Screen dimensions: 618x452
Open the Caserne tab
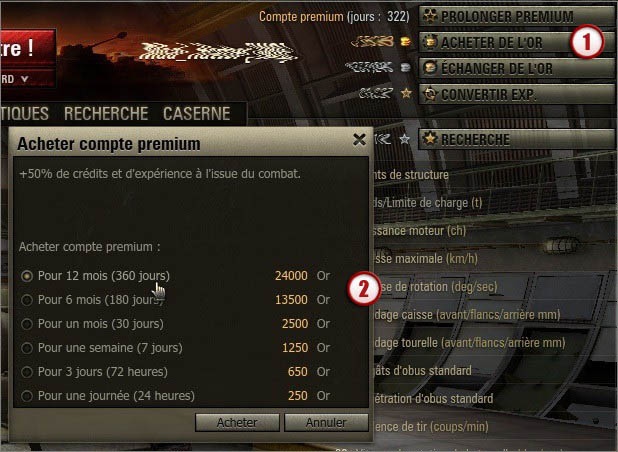pos(197,113)
